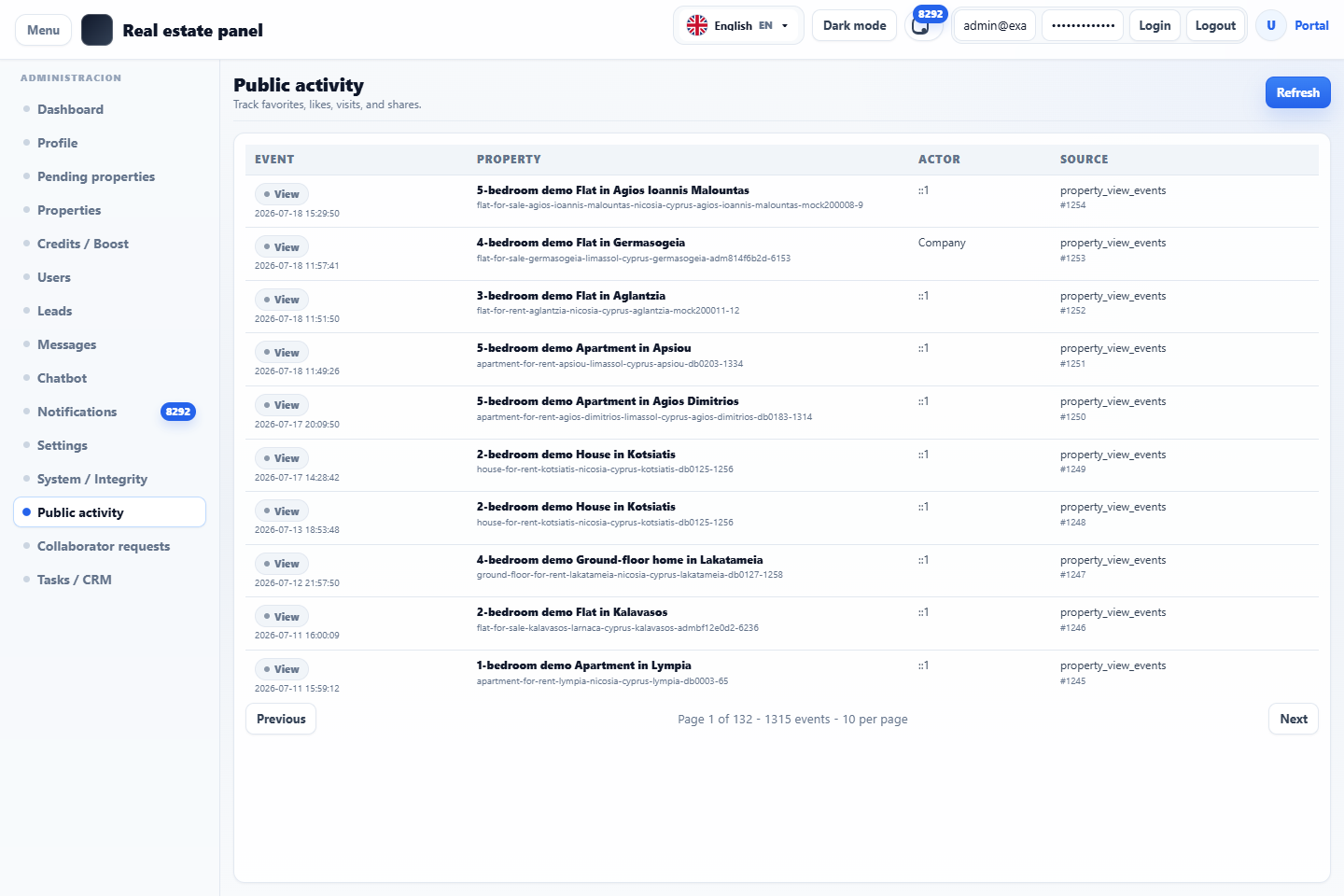Screen dimensions: 1344x896
Task: Expand the Menu button
Action: (x=43, y=30)
